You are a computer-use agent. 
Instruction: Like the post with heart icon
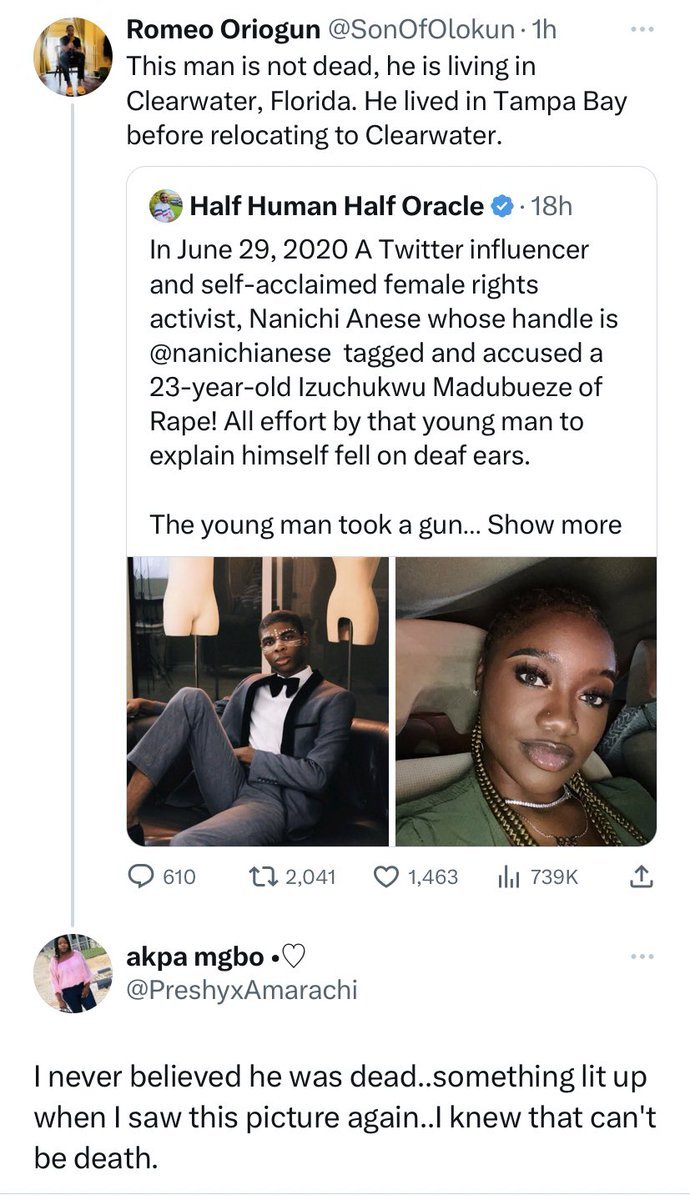click(386, 877)
